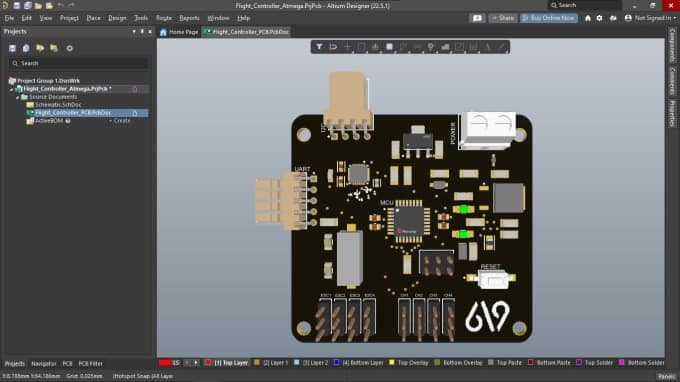Click the Share button
Screen dimensions: 680x382
(503, 18)
